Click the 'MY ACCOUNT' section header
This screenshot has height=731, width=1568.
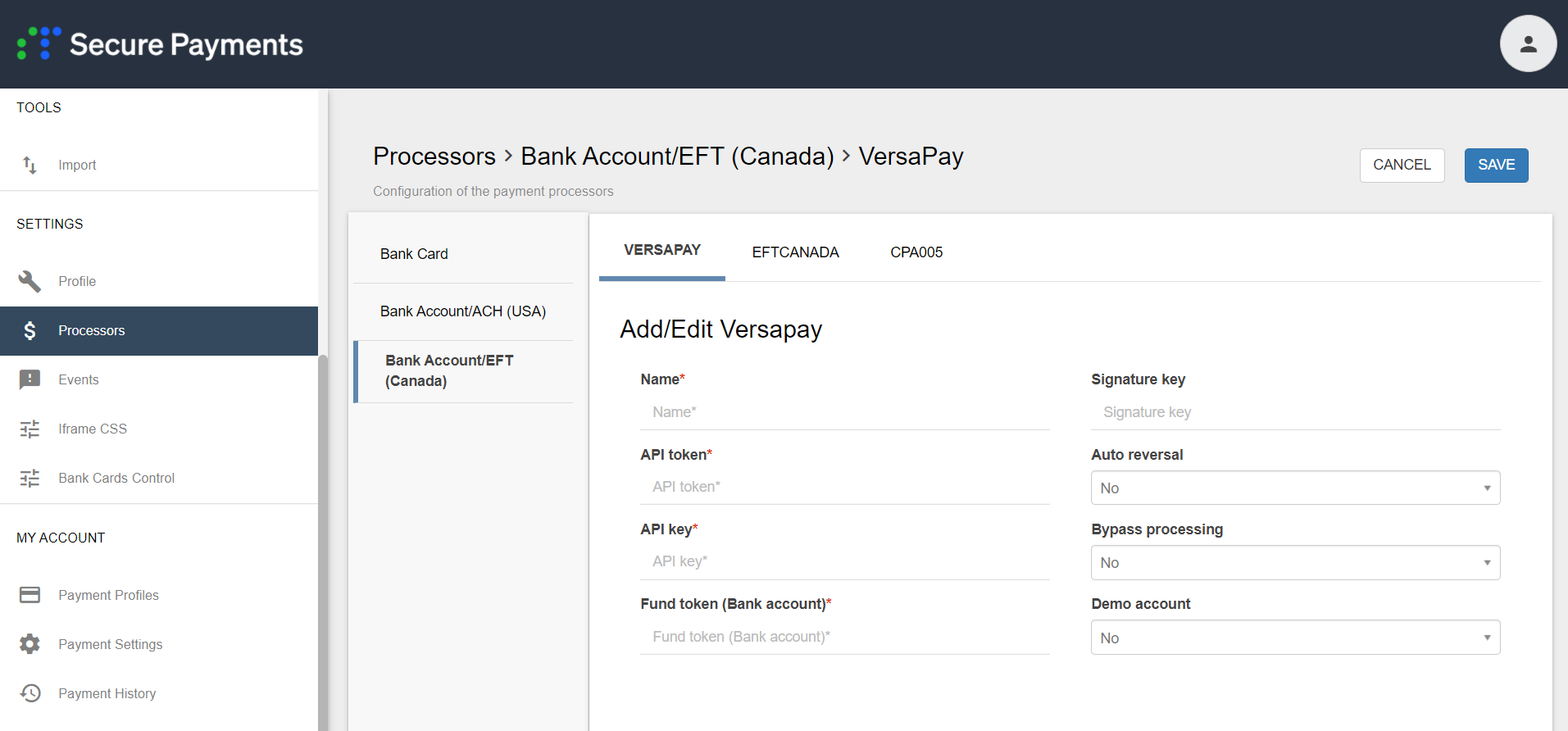point(61,538)
